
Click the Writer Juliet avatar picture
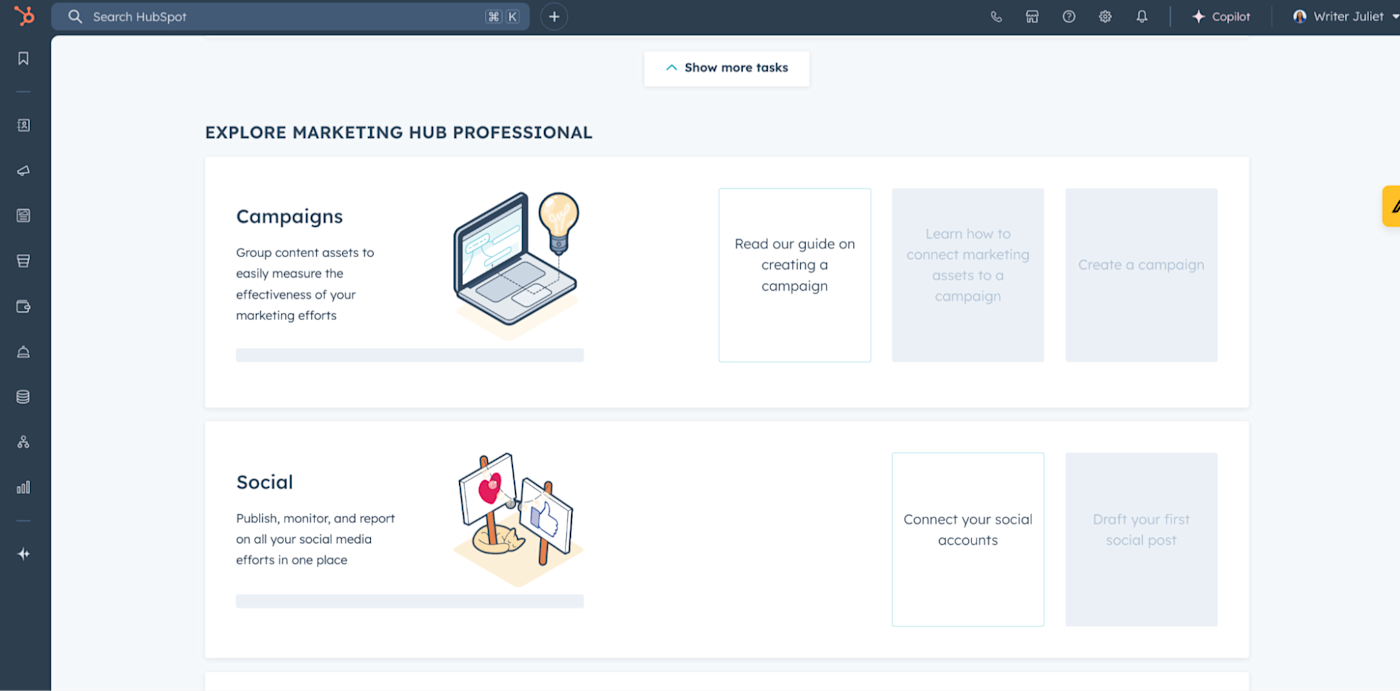coord(1300,17)
